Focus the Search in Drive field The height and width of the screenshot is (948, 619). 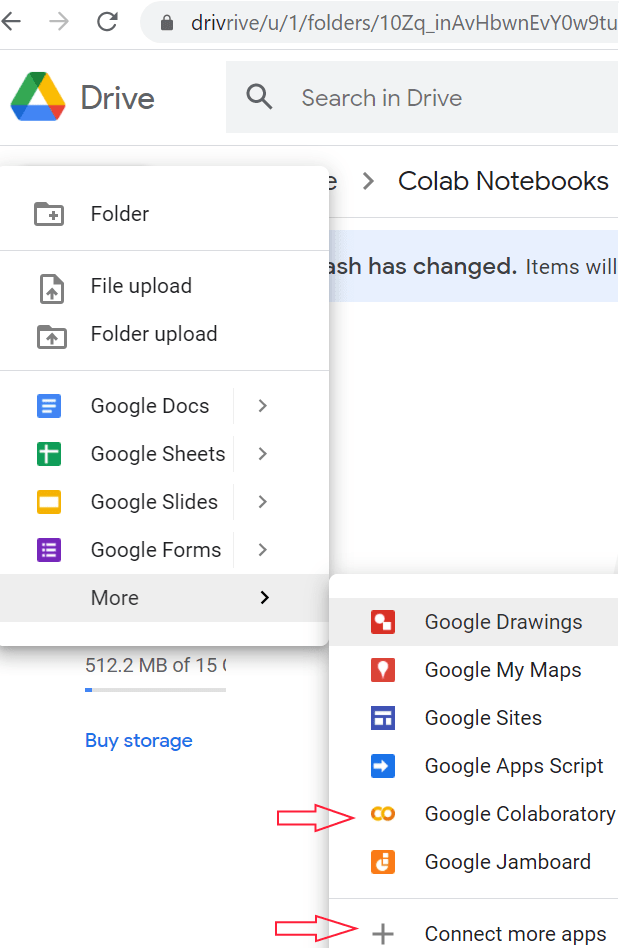(422, 97)
